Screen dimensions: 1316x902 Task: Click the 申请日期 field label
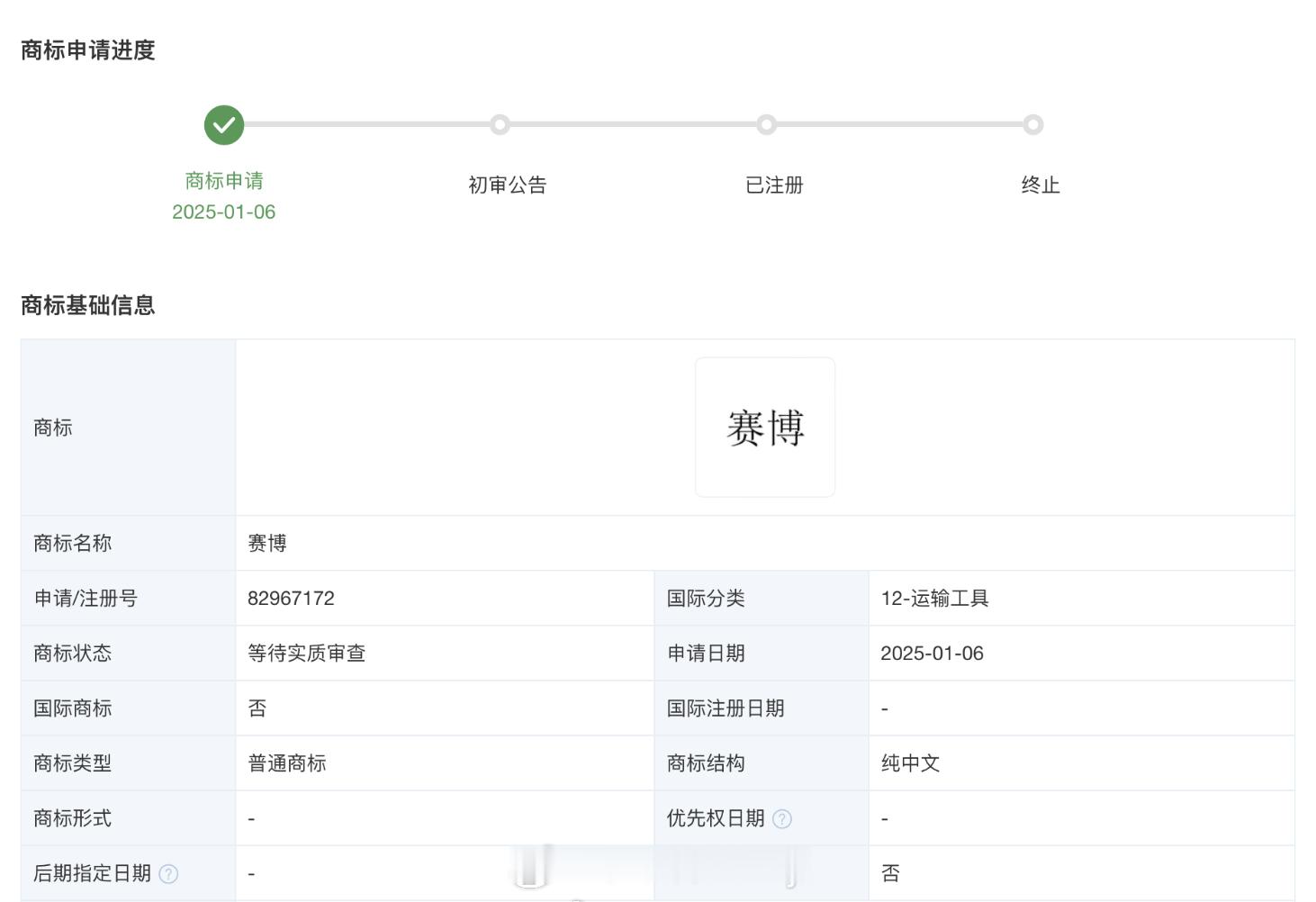coord(706,654)
